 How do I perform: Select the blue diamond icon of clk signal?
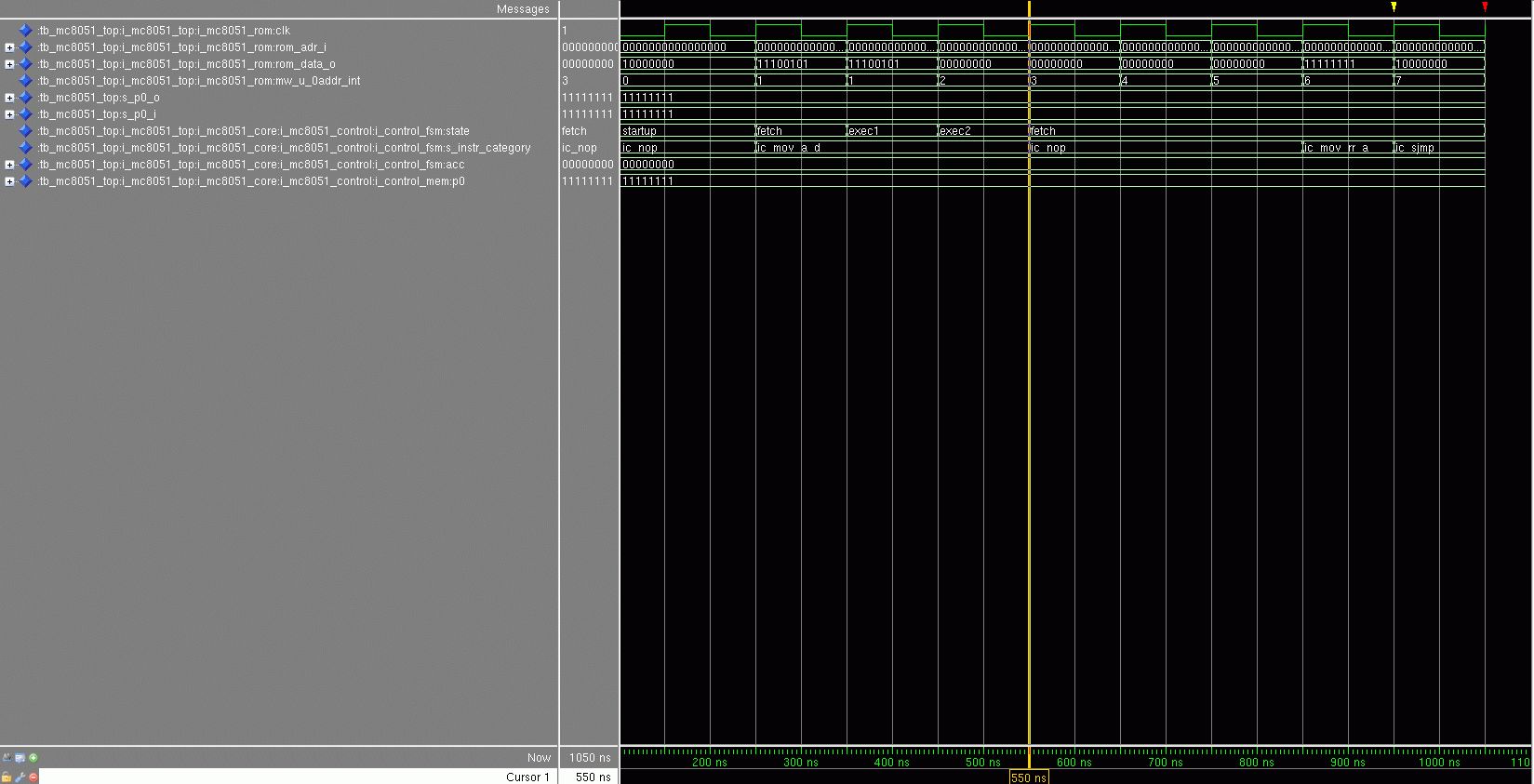pyautogui.click(x=25, y=31)
